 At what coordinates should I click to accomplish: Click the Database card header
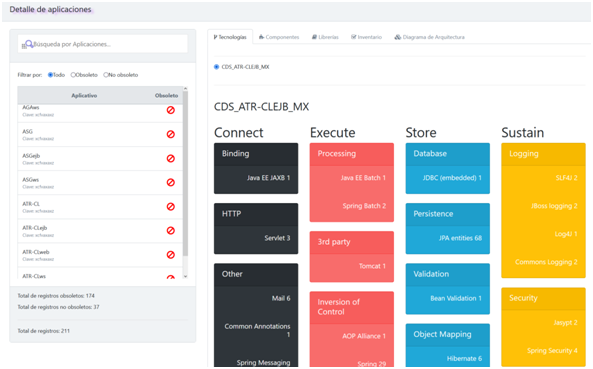(x=448, y=154)
